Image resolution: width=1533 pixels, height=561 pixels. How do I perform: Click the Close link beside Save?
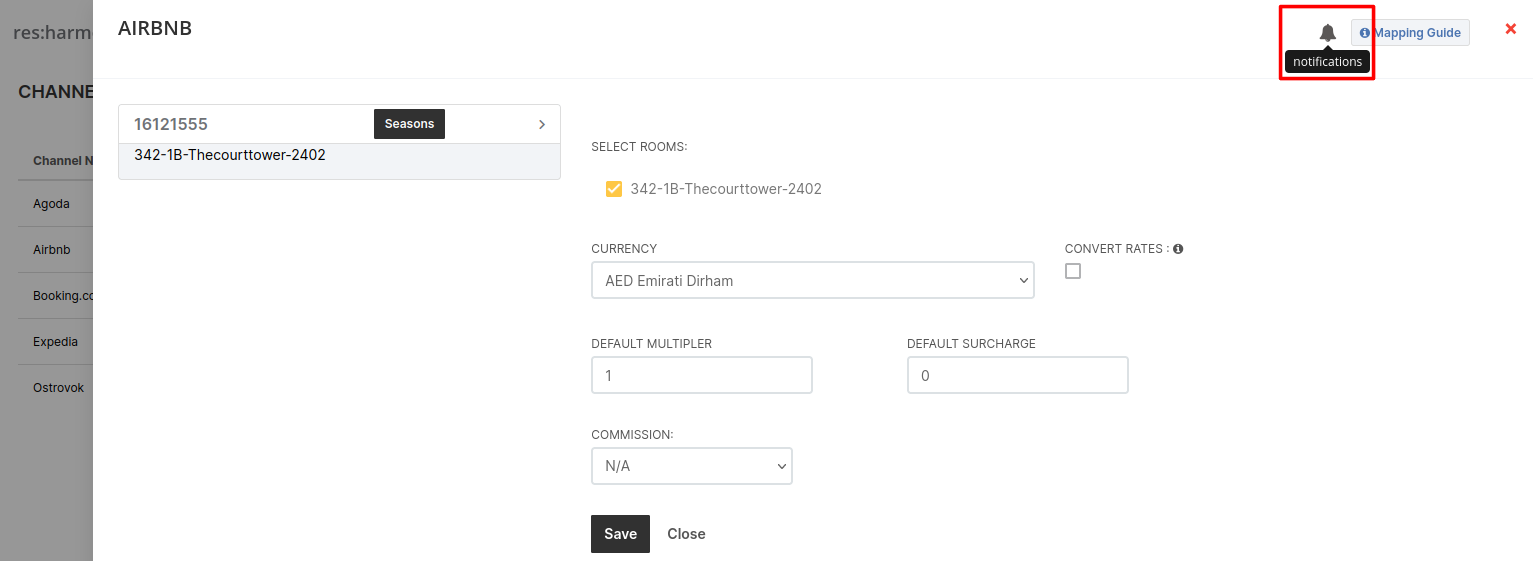[x=686, y=534]
